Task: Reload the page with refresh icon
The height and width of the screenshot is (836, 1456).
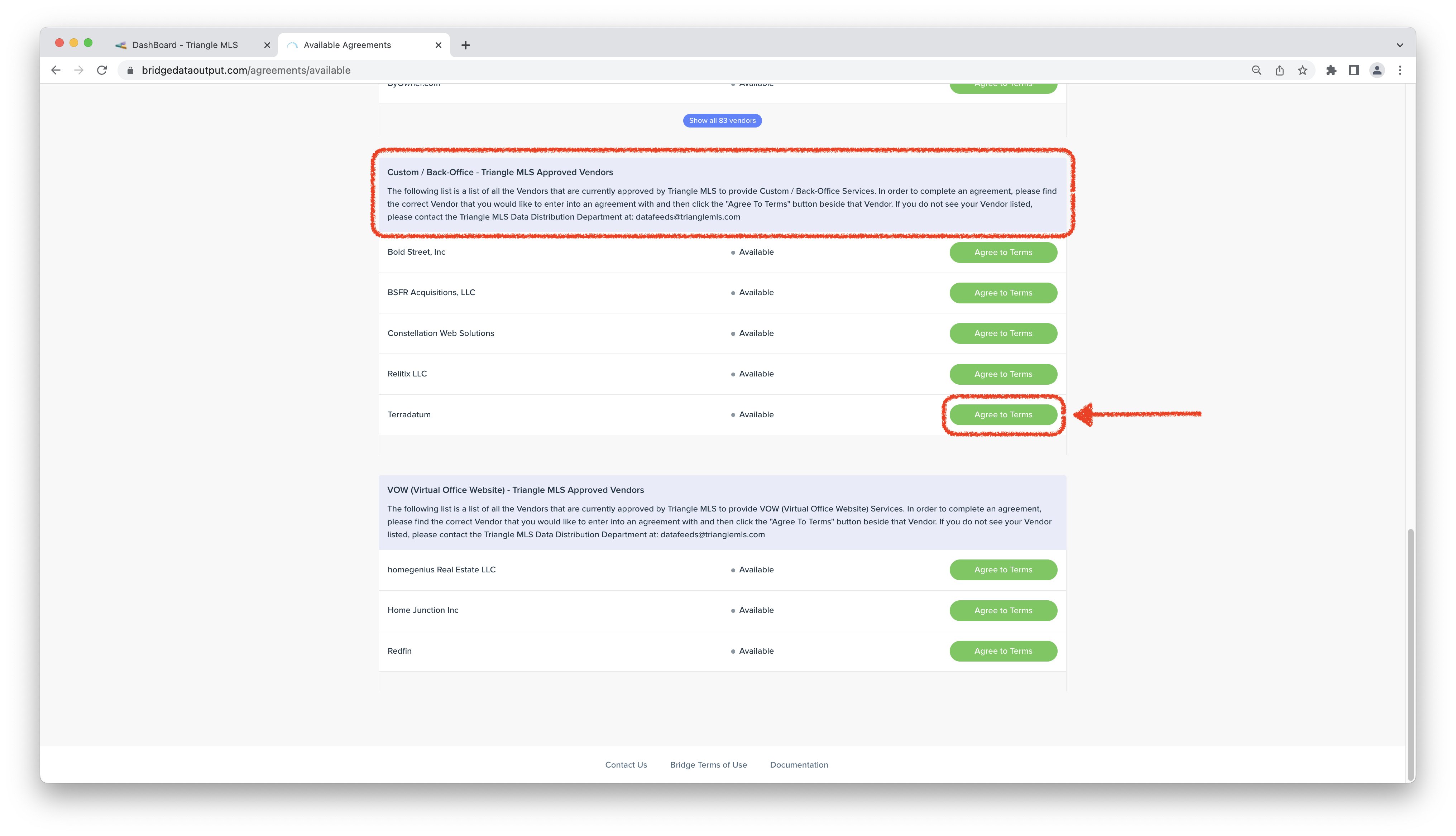Action: point(102,70)
